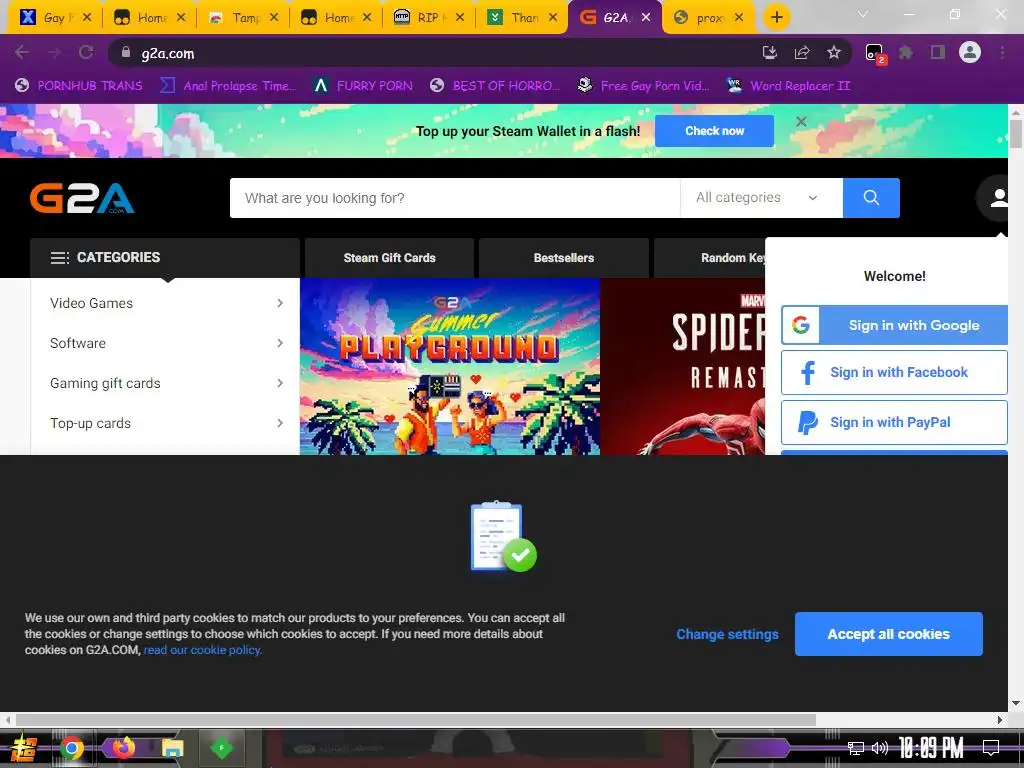The image size is (1024, 768).
Task: Open the read our cookie policy link
Action: [203, 650]
